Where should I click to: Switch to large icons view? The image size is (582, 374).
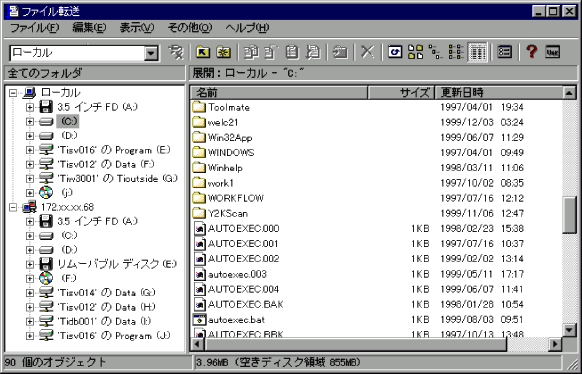point(415,52)
